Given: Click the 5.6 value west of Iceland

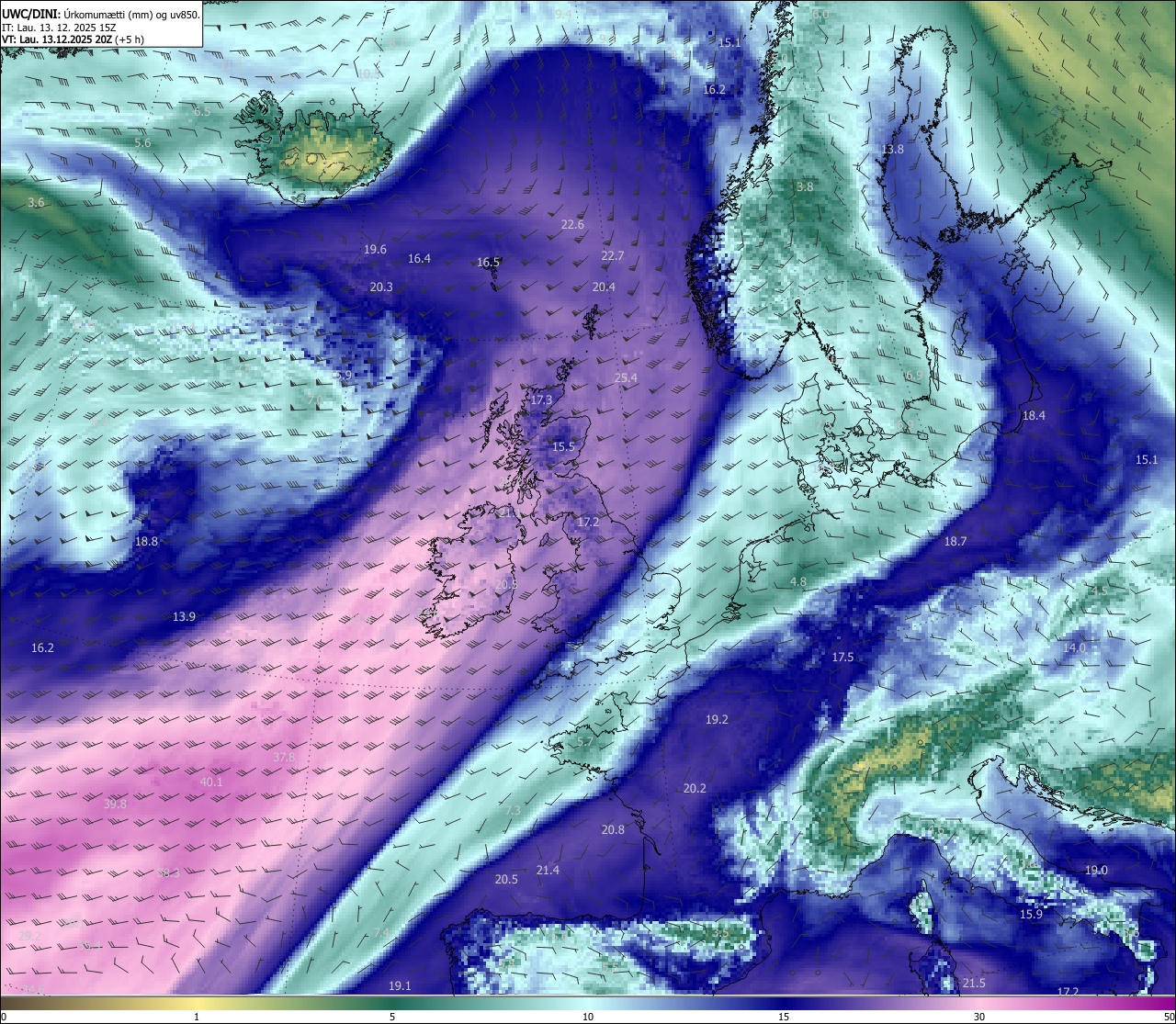Looking at the screenshot, I should [x=142, y=143].
